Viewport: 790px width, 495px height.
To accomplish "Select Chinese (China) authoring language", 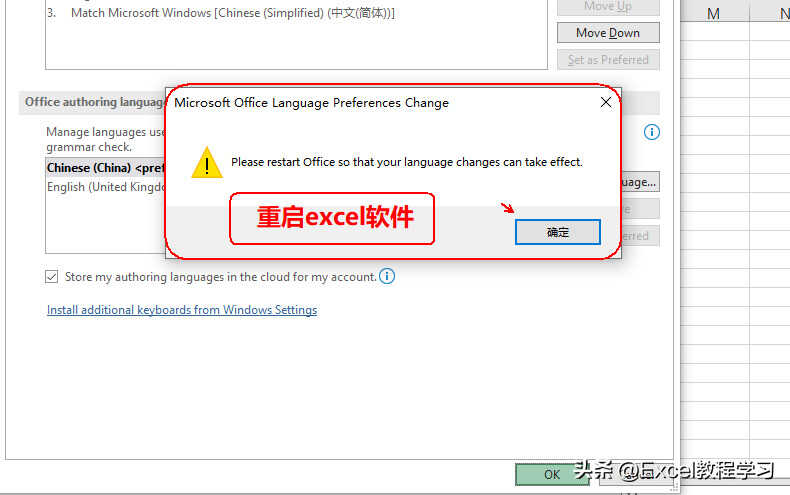I will (106, 168).
